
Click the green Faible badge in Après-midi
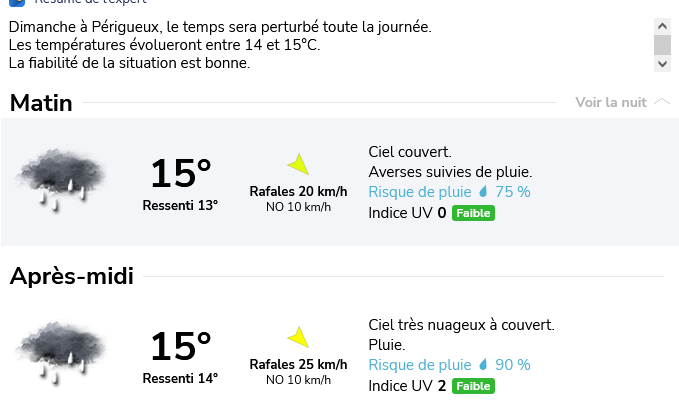(473, 386)
